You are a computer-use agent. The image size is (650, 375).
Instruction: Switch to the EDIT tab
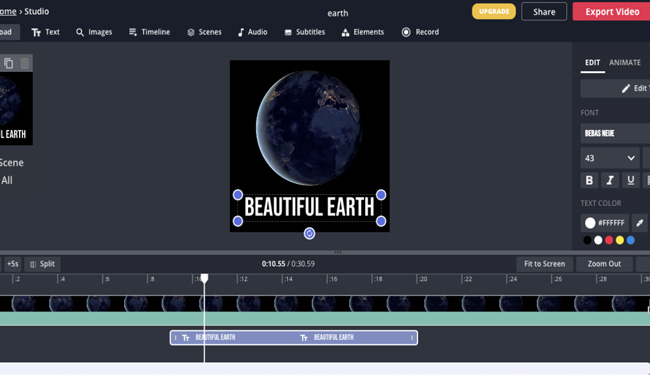point(592,63)
